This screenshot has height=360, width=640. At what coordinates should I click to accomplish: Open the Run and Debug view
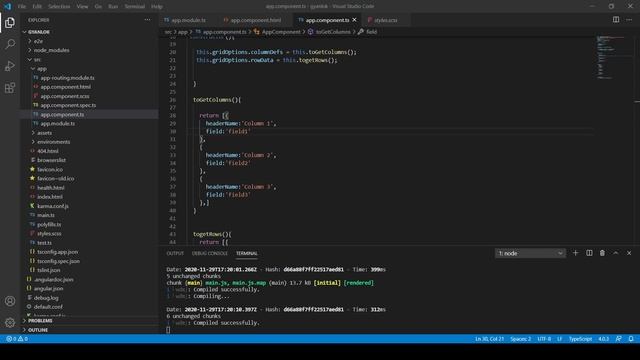tap(10, 66)
